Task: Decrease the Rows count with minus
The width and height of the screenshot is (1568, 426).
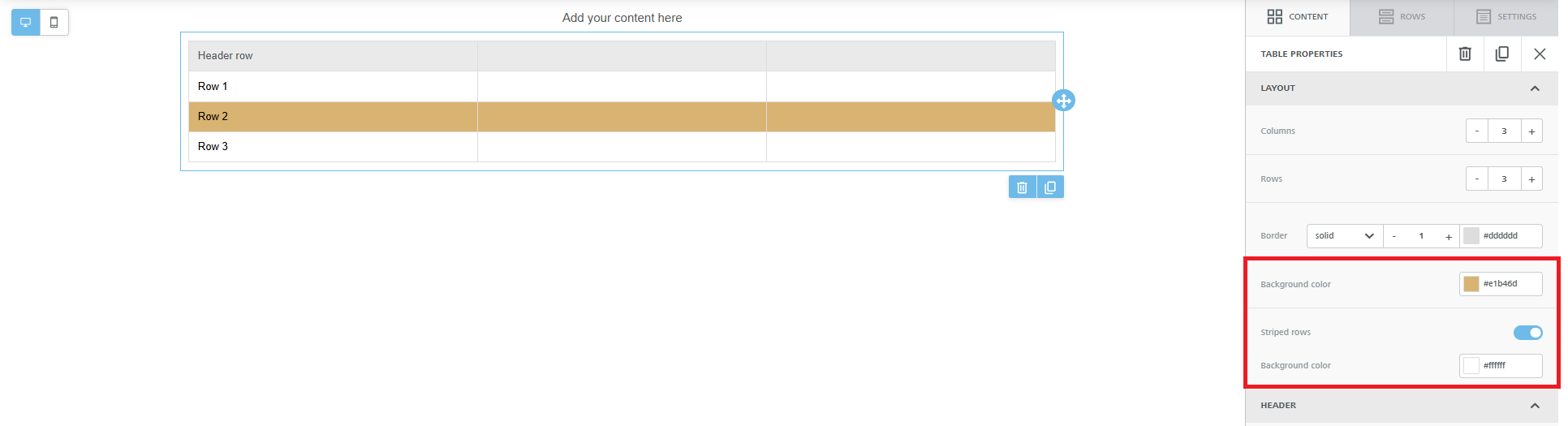Action: tap(1477, 179)
